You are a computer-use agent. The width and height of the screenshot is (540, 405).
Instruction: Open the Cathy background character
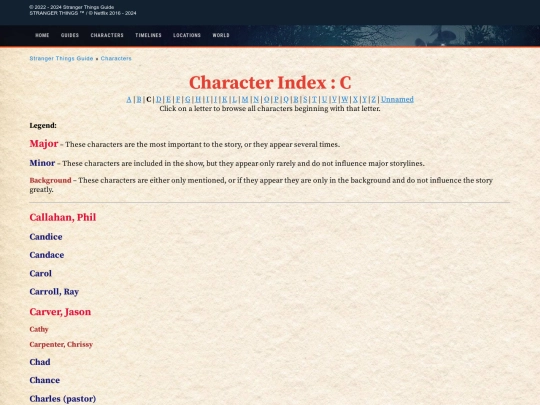point(39,329)
